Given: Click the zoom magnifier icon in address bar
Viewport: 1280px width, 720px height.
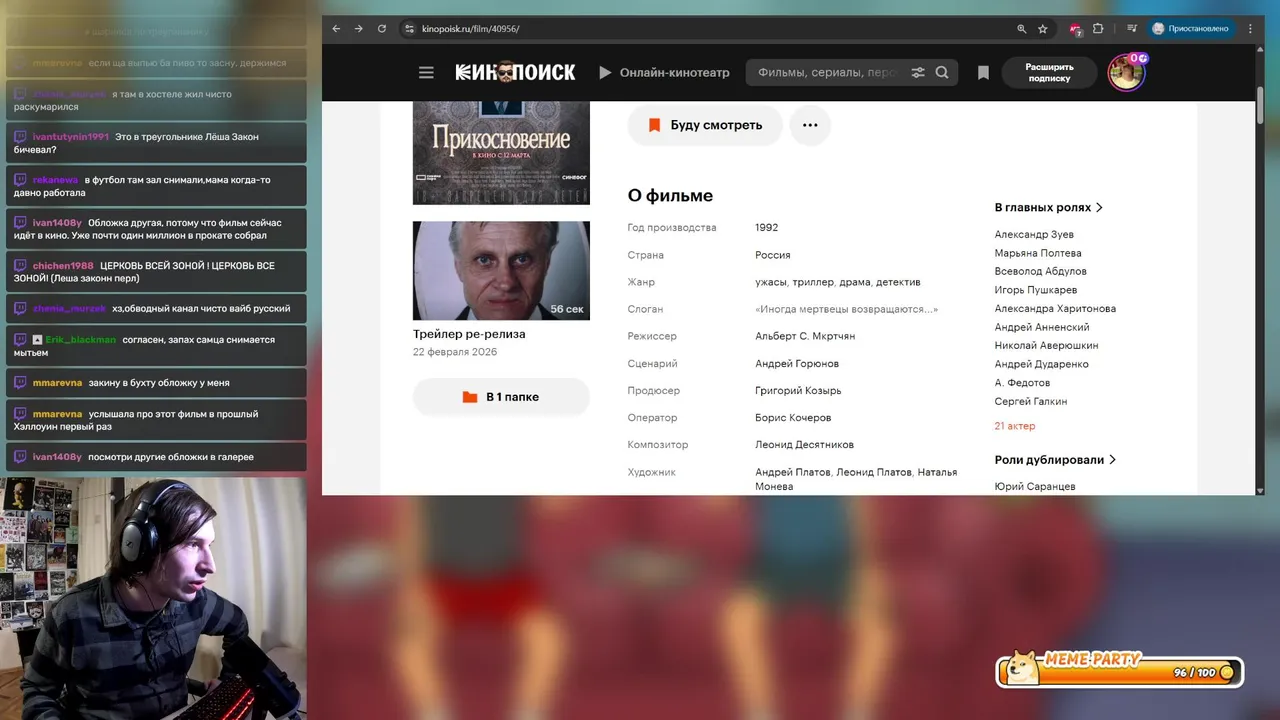Looking at the screenshot, I should pos(1022,29).
